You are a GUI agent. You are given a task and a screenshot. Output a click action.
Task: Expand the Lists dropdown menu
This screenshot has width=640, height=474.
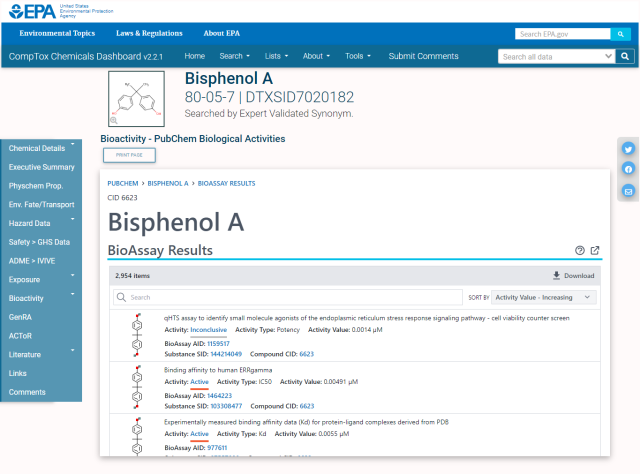(276, 56)
